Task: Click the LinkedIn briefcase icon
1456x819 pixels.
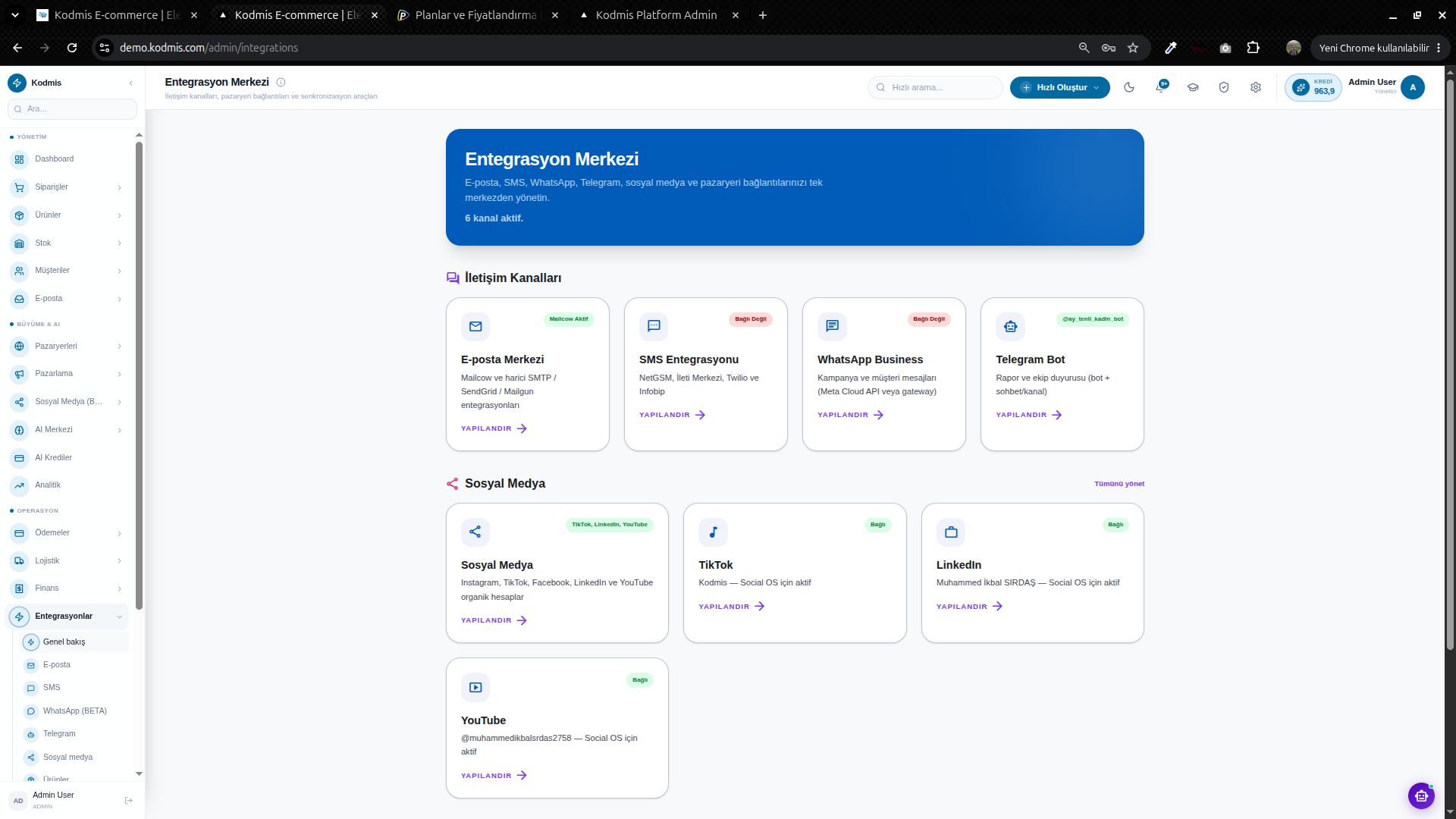Action: [x=951, y=532]
